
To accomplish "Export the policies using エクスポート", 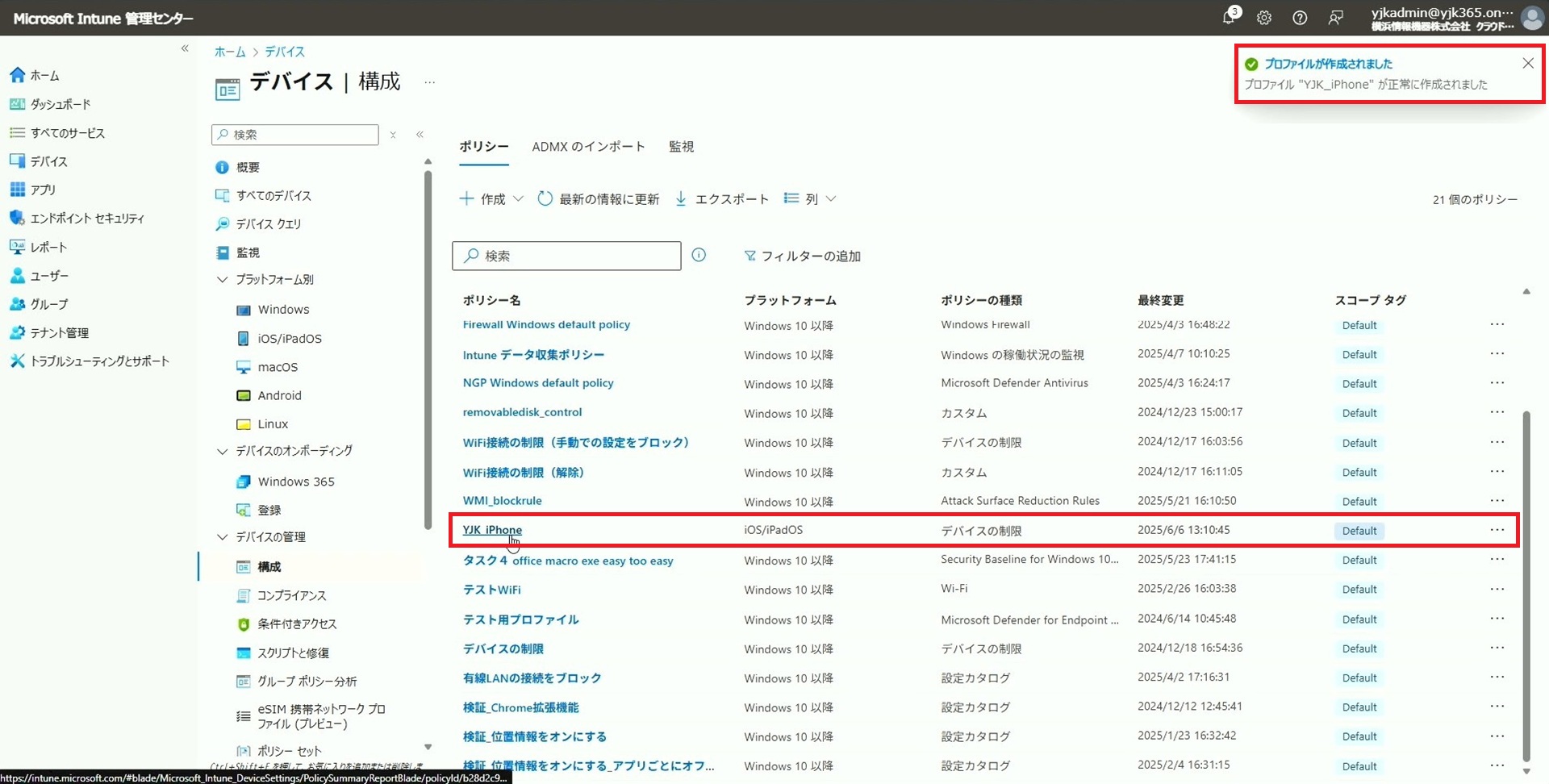I will pos(721,198).
